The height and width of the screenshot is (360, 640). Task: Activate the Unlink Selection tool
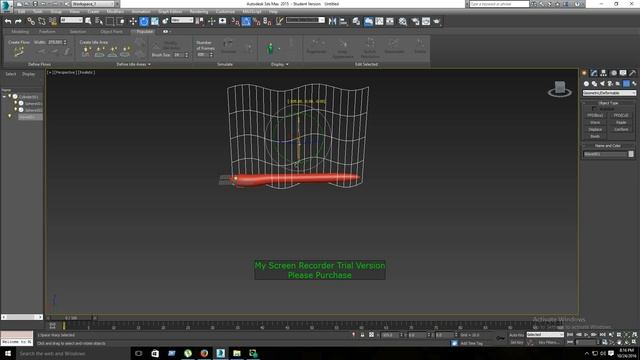point(42,21)
